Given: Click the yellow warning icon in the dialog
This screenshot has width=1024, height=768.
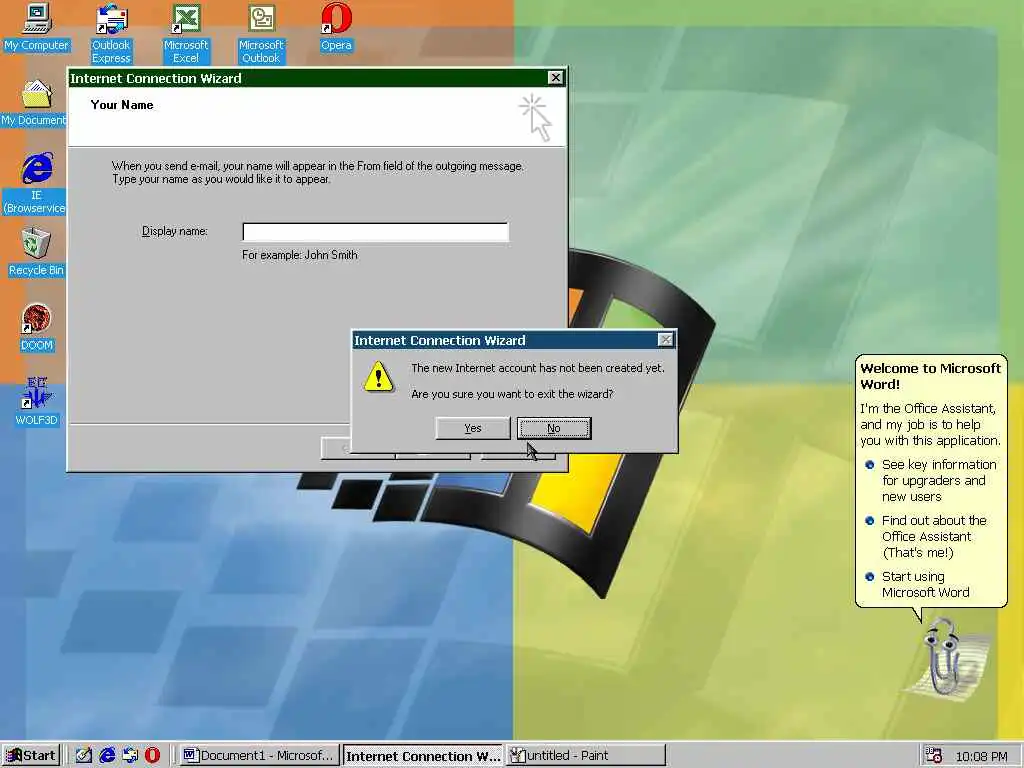Looking at the screenshot, I should pyautogui.click(x=378, y=377).
